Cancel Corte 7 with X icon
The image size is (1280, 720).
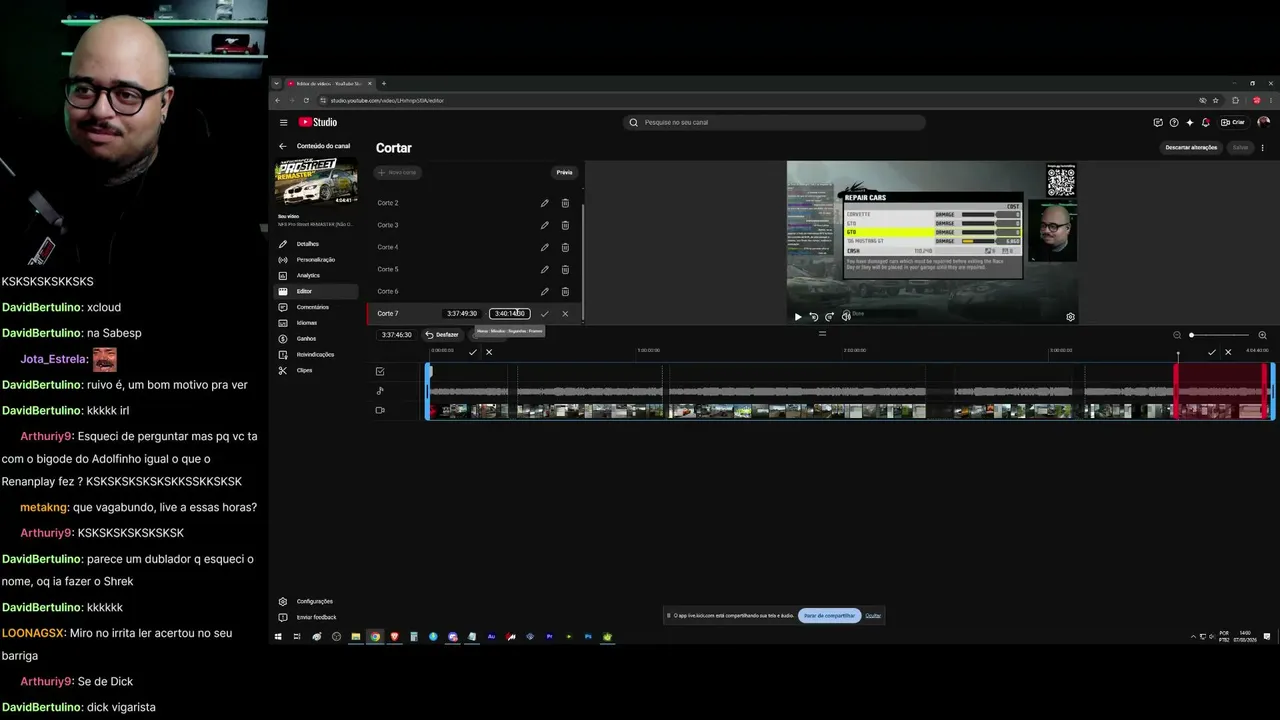(x=565, y=314)
